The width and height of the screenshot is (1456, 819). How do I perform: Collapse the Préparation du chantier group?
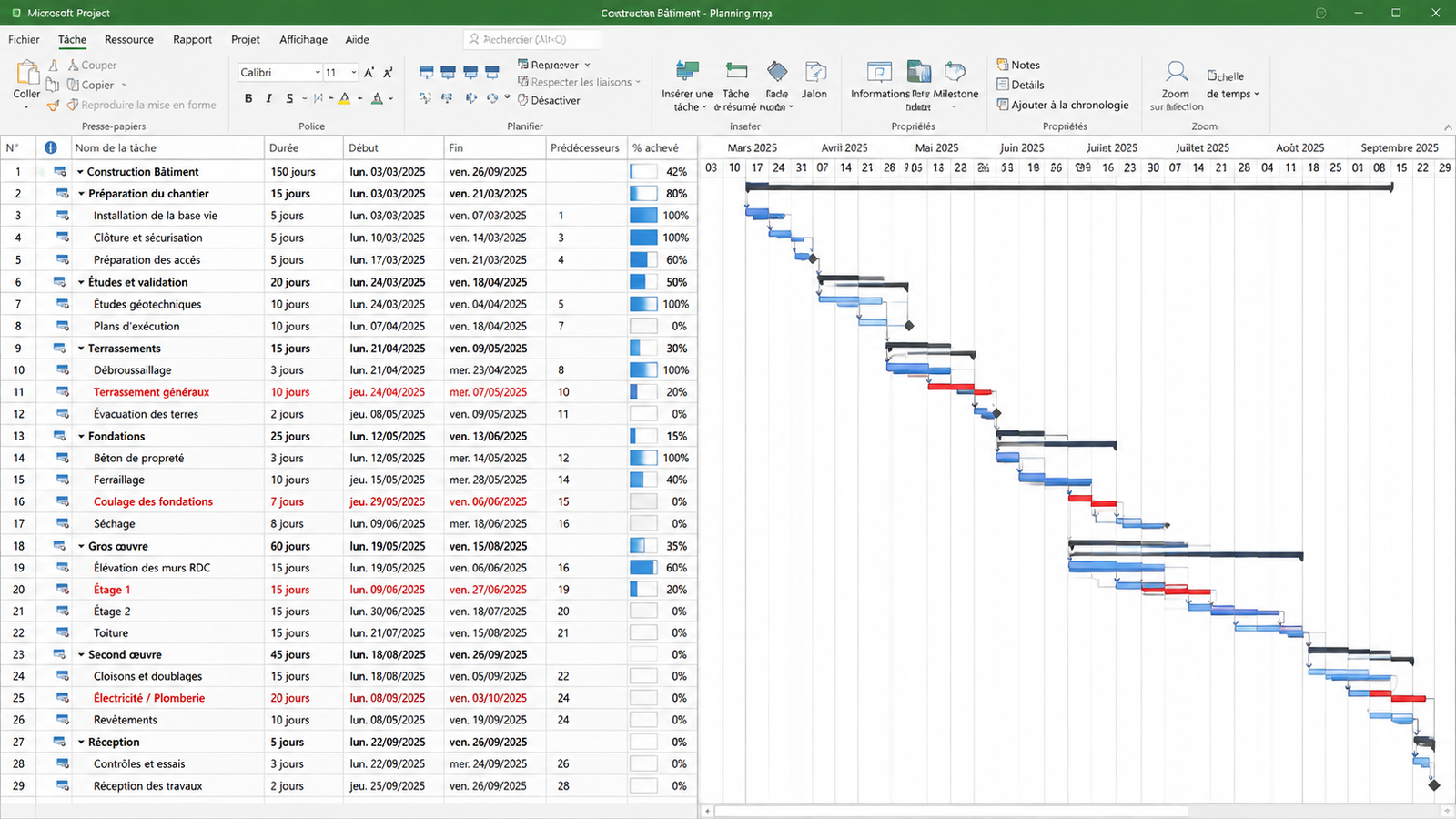(x=81, y=194)
